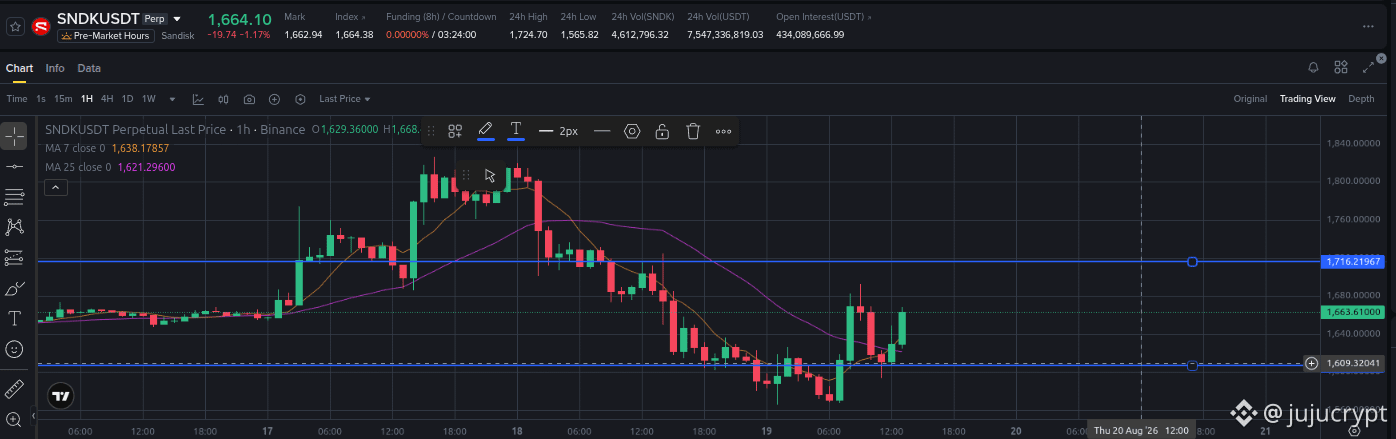Image resolution: width=1396 pixels, height=439 pixels.
Task: Click the plus button beside 1,609.32041 price
Action: click(1312, 363)
